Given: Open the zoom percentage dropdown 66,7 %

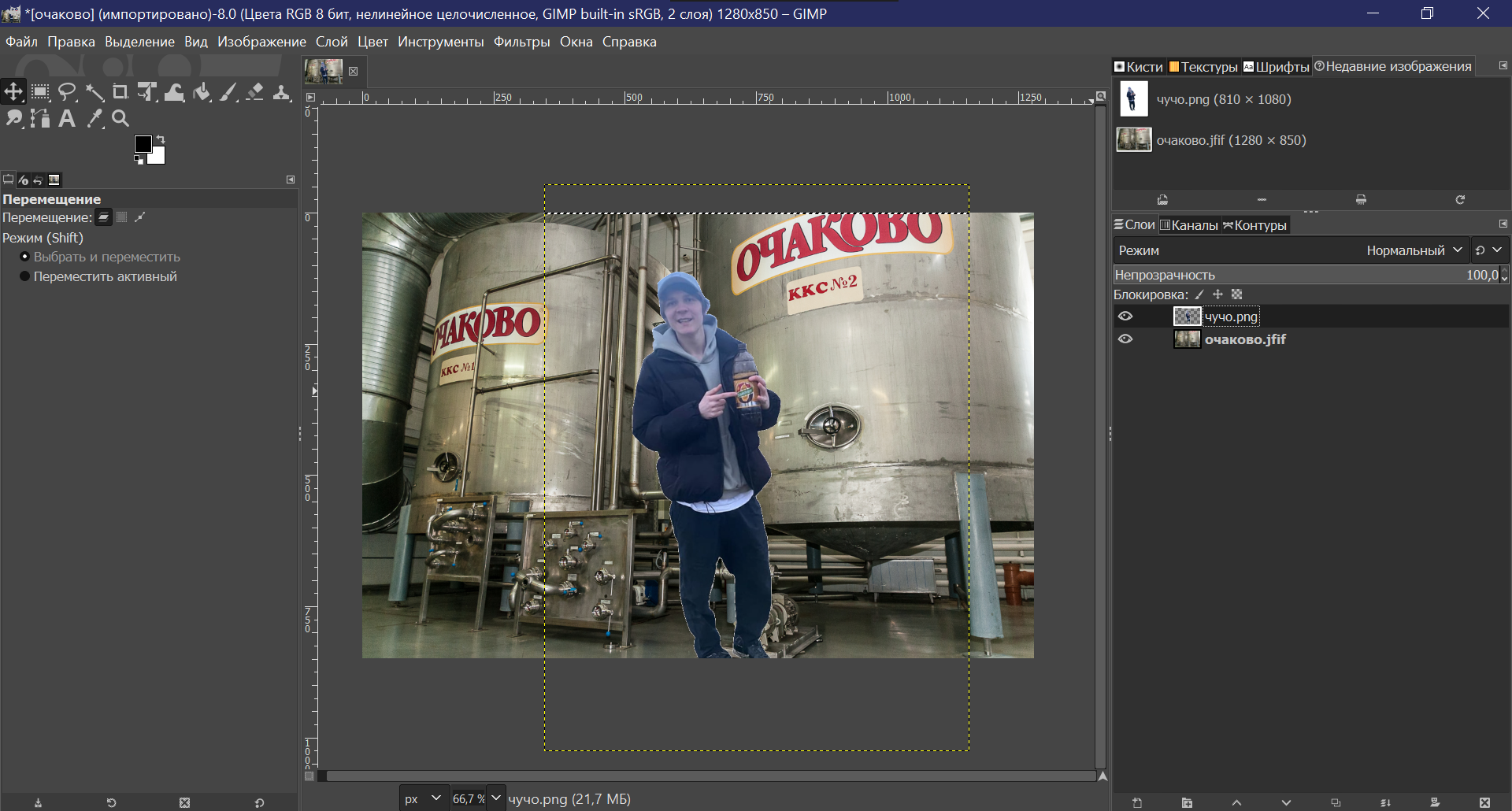Looking at the screenshot, I should pos(496,798).
